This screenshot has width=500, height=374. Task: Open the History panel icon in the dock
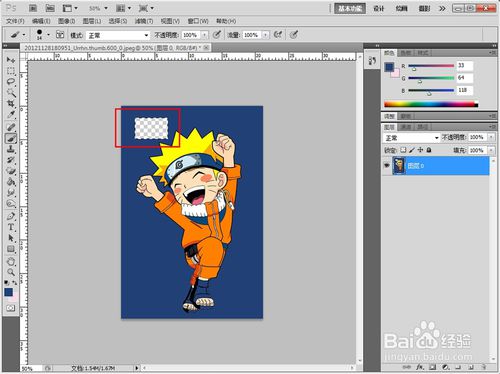coord(372,61)
